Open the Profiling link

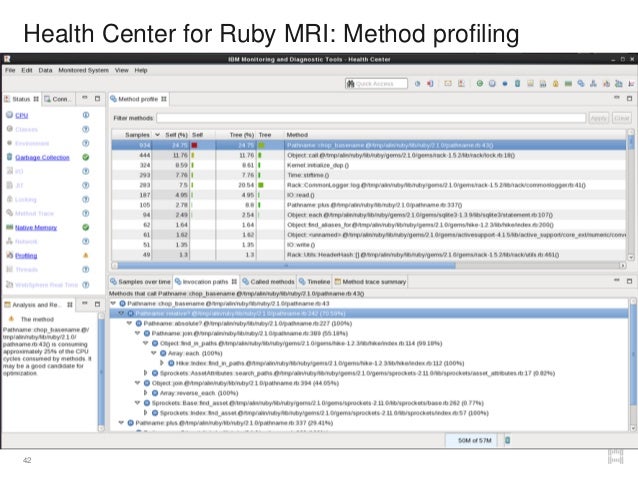pos(26,256)
